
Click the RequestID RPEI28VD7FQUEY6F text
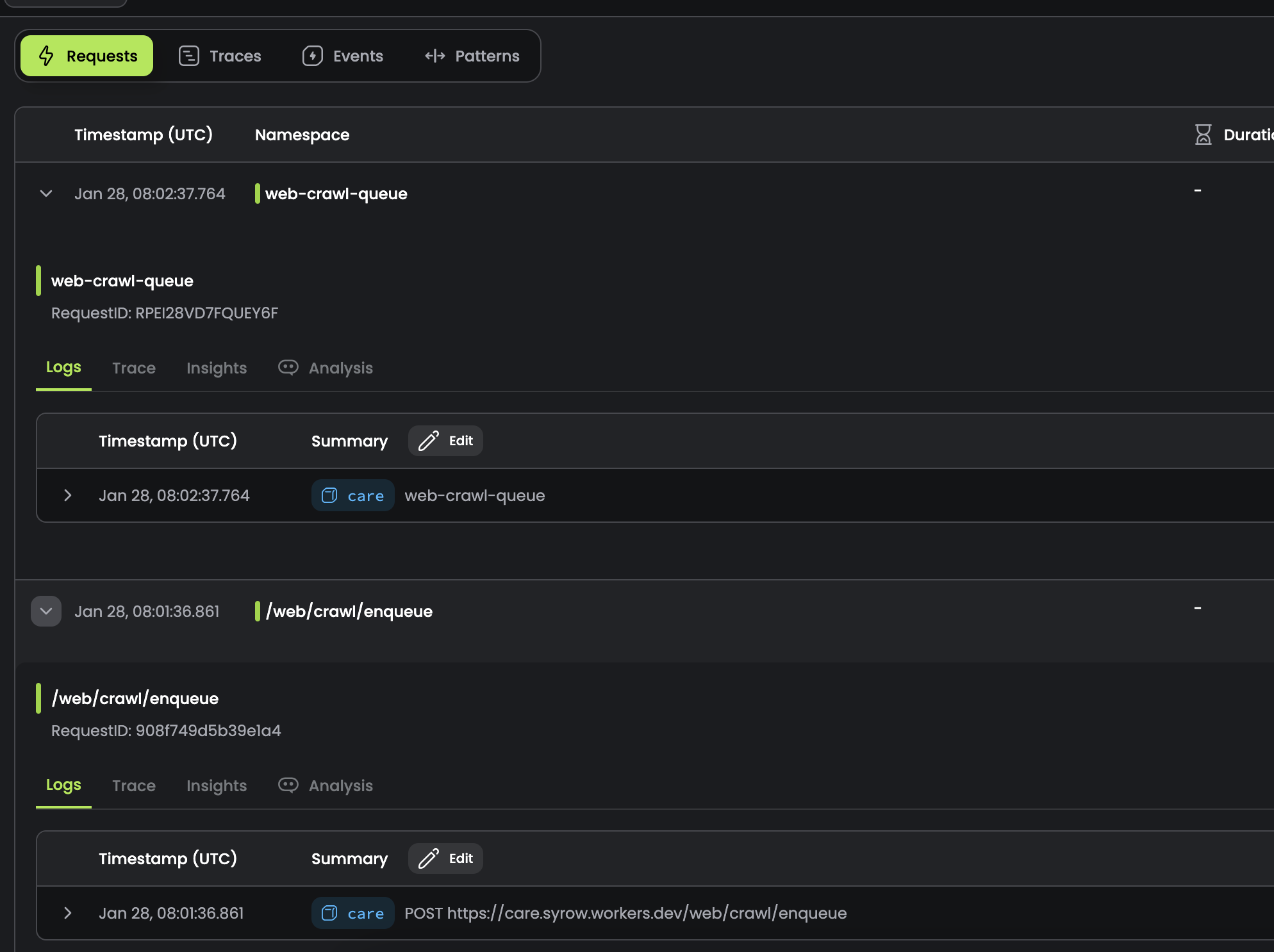tap(165, 313)
